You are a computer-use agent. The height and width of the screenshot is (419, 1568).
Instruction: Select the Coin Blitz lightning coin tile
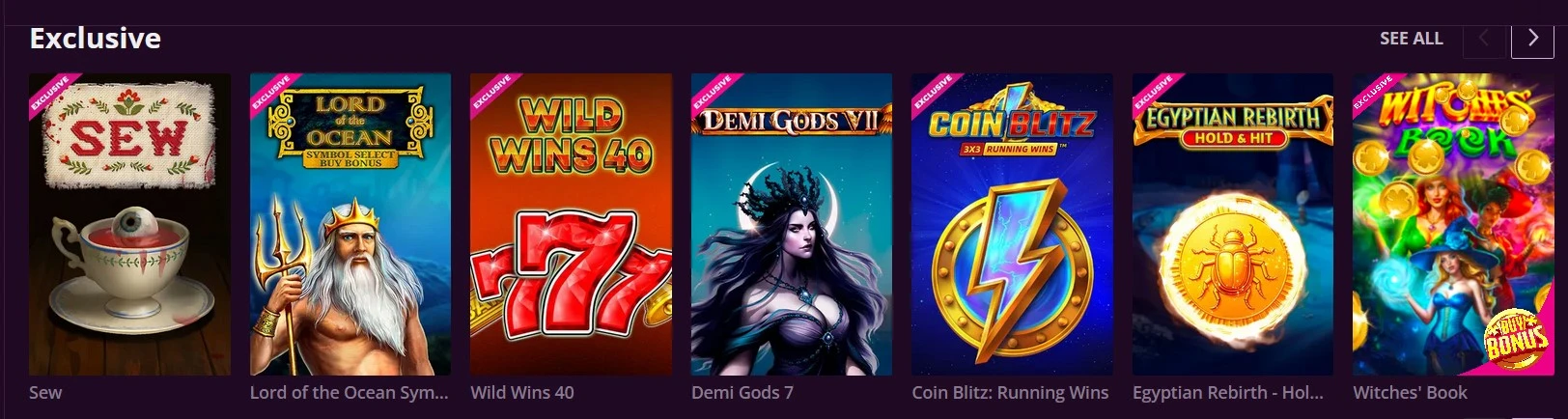[x=1012, y=224]
